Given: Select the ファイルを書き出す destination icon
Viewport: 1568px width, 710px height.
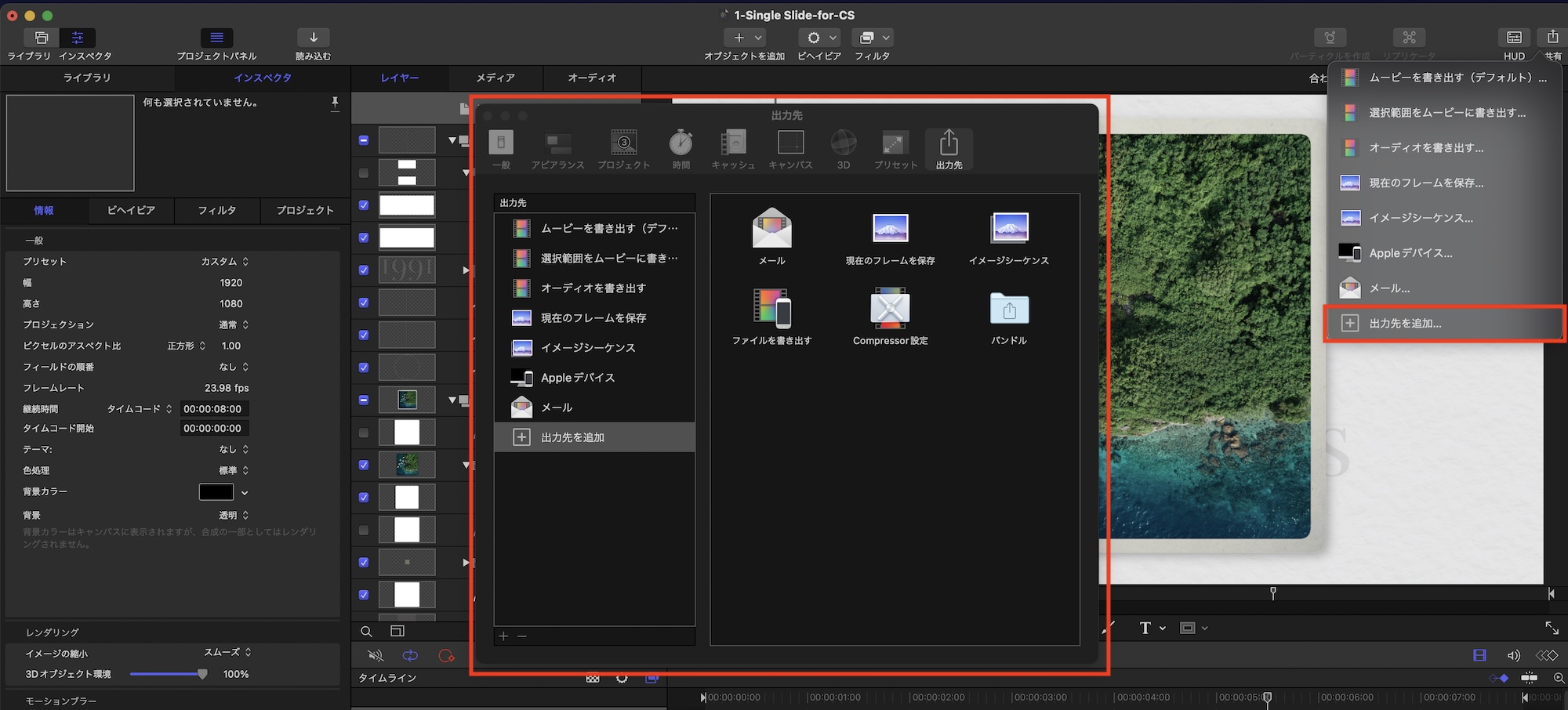Looking at the screenshot, I should coord(772,308).
